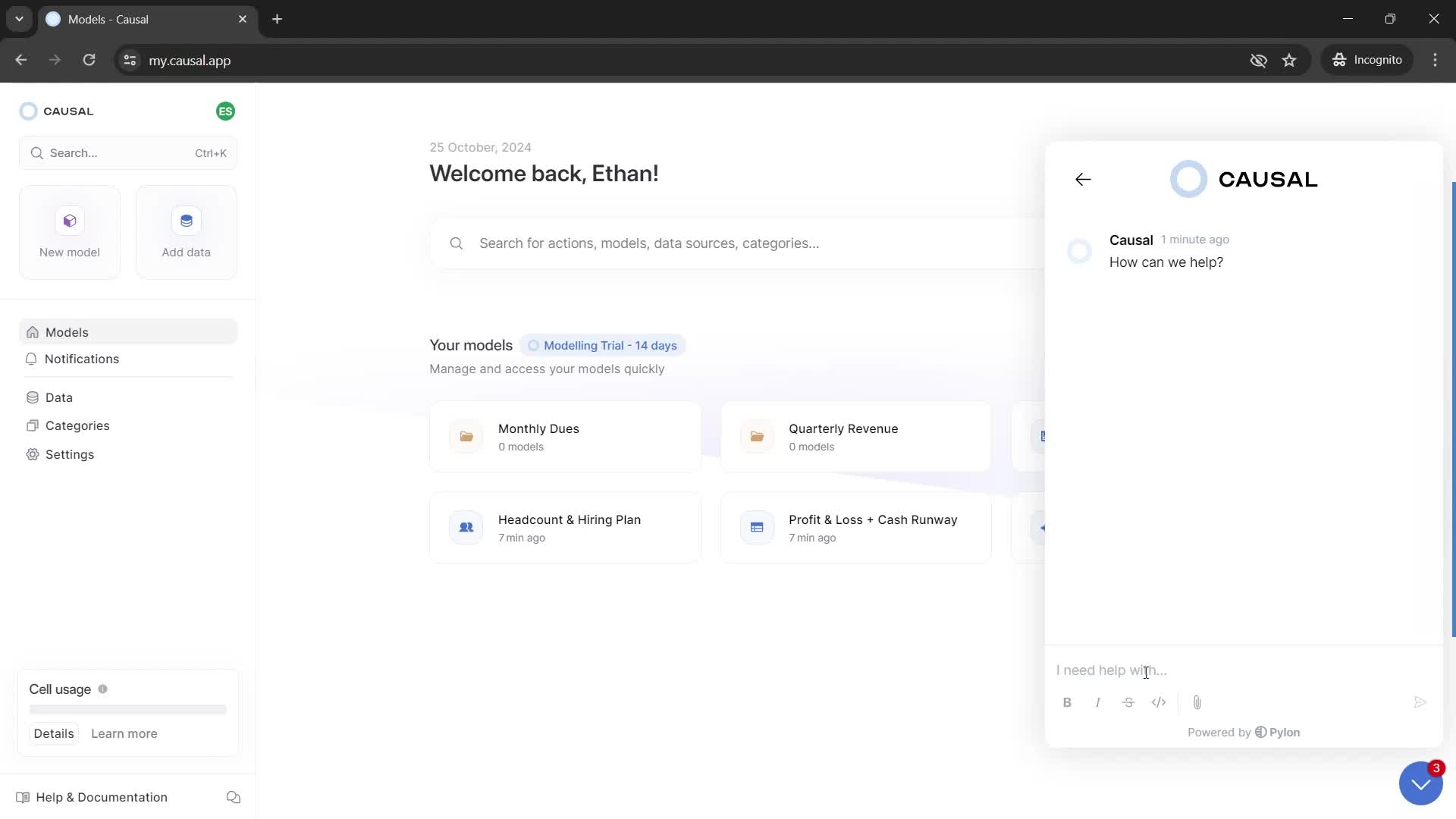Viewport: 1456px width, 819px height.
Task: Click the Add data icon
Action: coord(186,220)
